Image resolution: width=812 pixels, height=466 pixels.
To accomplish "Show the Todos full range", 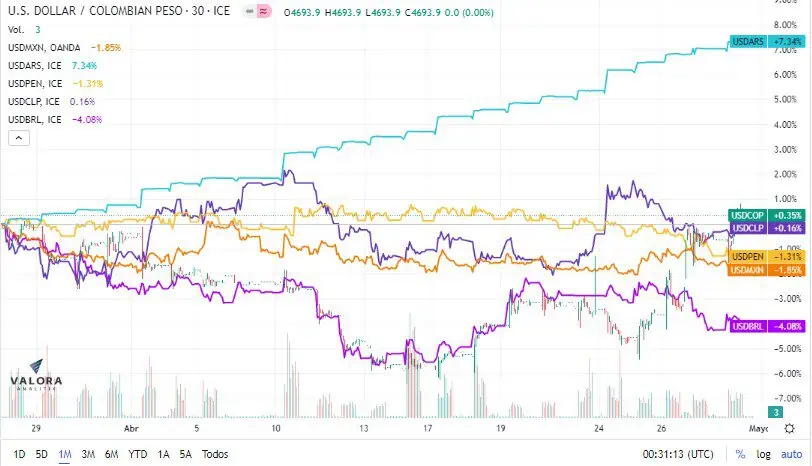I will [215, 454].
